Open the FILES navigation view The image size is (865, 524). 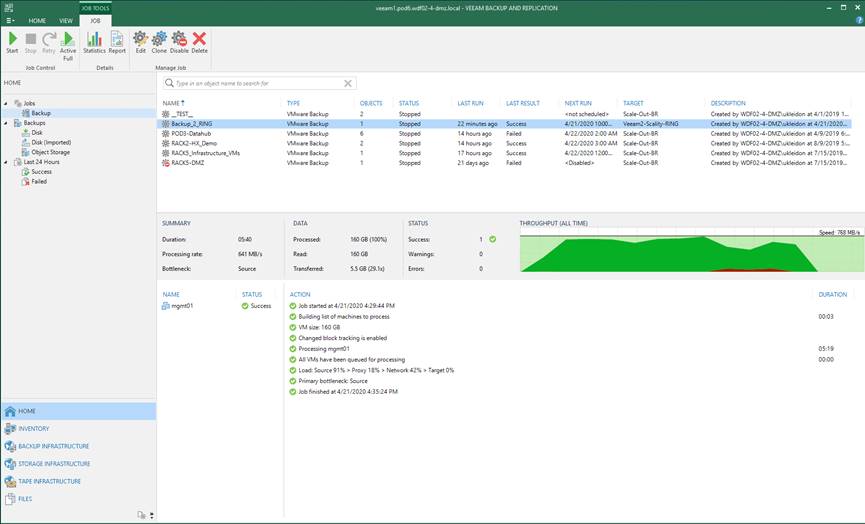click(78, 499)
